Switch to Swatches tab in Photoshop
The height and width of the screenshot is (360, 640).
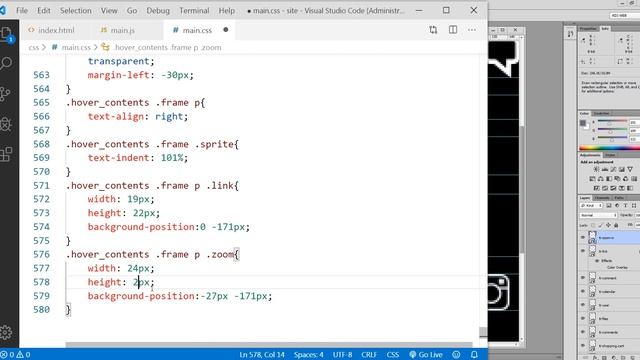point(601,113)
